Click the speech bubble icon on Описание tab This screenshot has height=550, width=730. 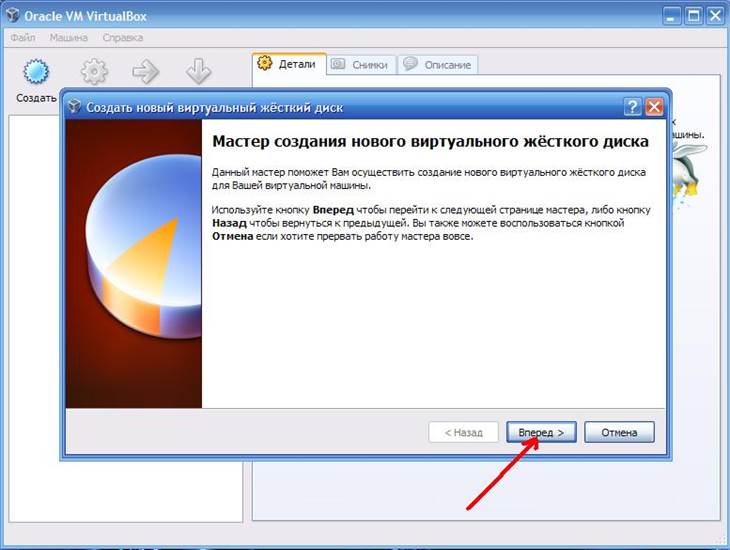[410, 63]
